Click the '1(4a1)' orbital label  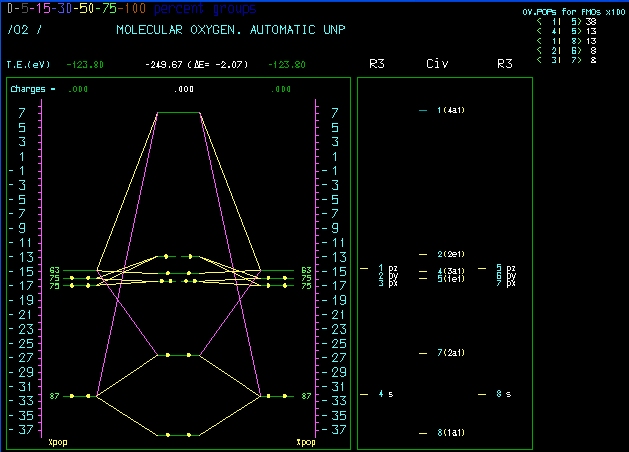pos(451,110)
